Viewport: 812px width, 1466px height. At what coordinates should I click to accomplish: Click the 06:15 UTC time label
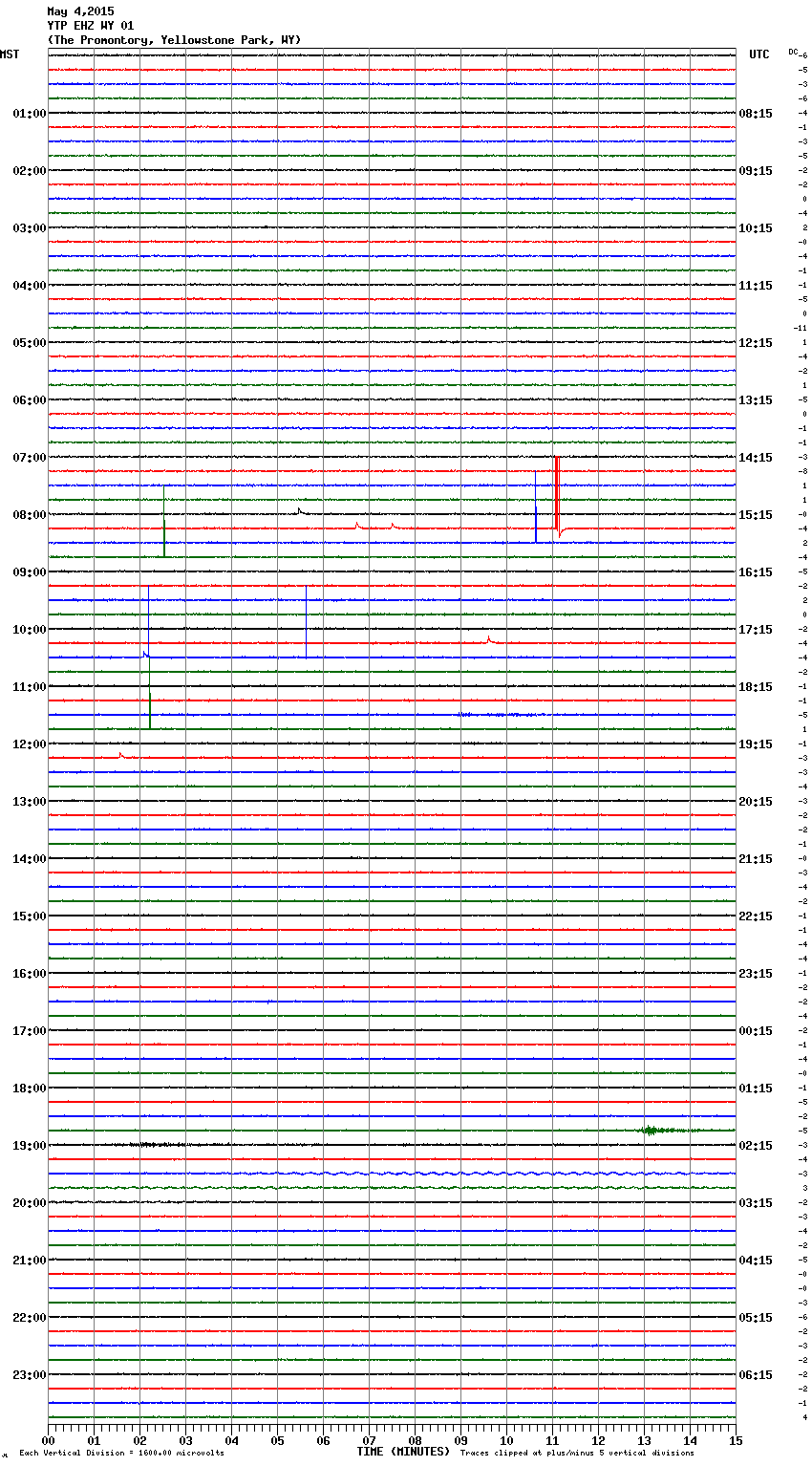pyautogui.click(x=756, y=1374)
